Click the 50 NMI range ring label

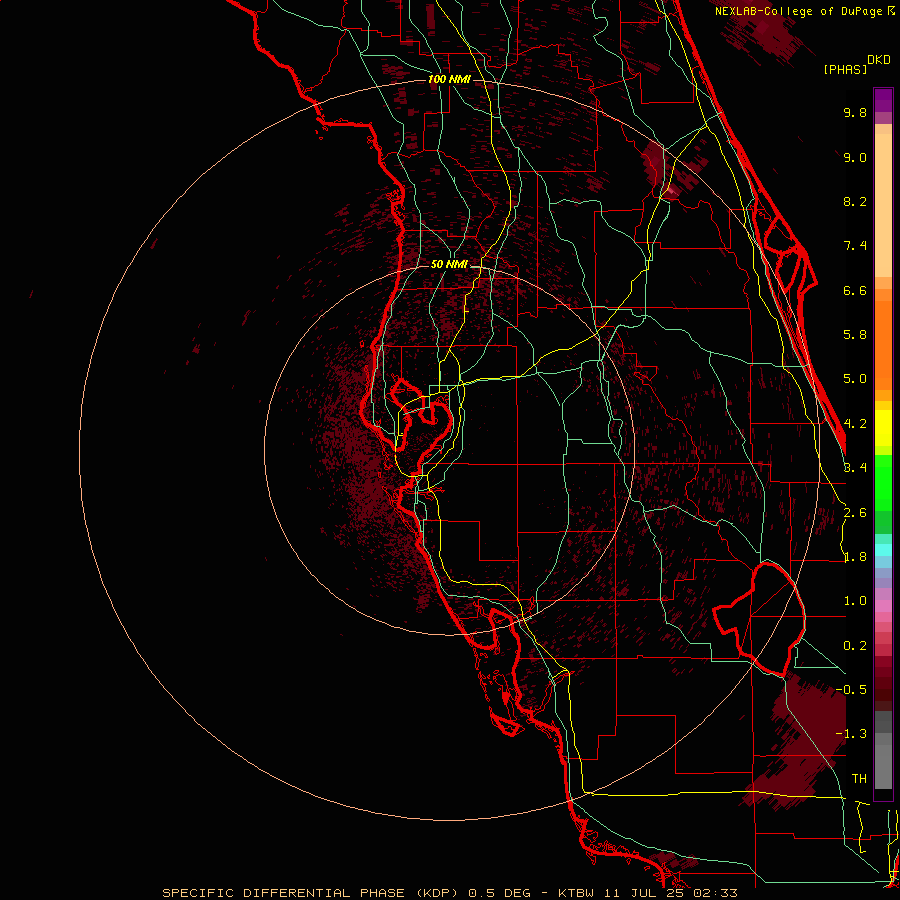[449, 264]
